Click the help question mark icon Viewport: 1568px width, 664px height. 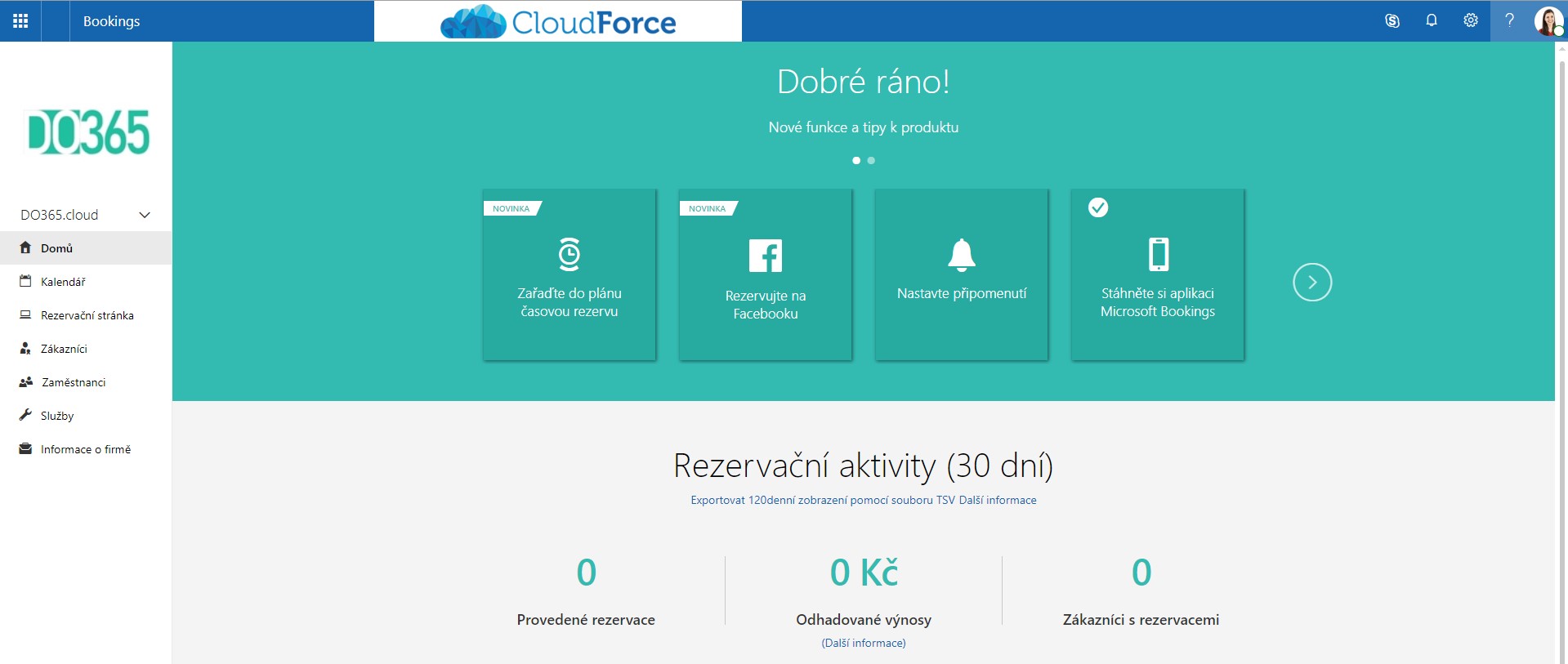(x=1510, y=20)
